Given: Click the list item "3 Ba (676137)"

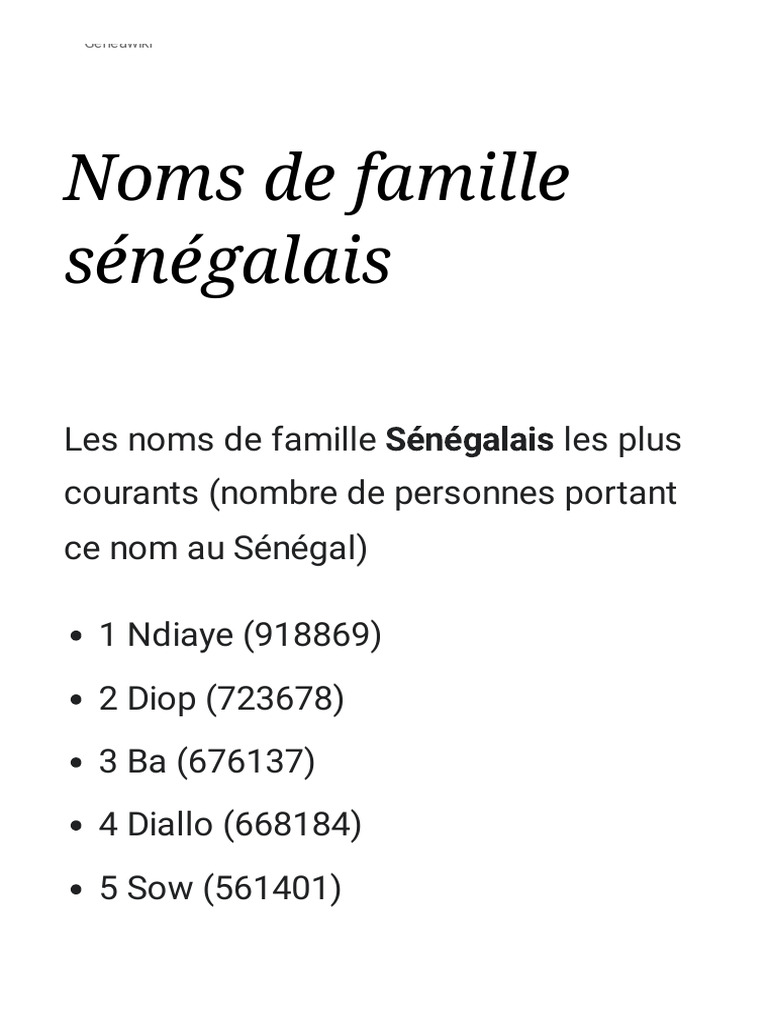Looking at the screenshot, I should click(207, 762).
